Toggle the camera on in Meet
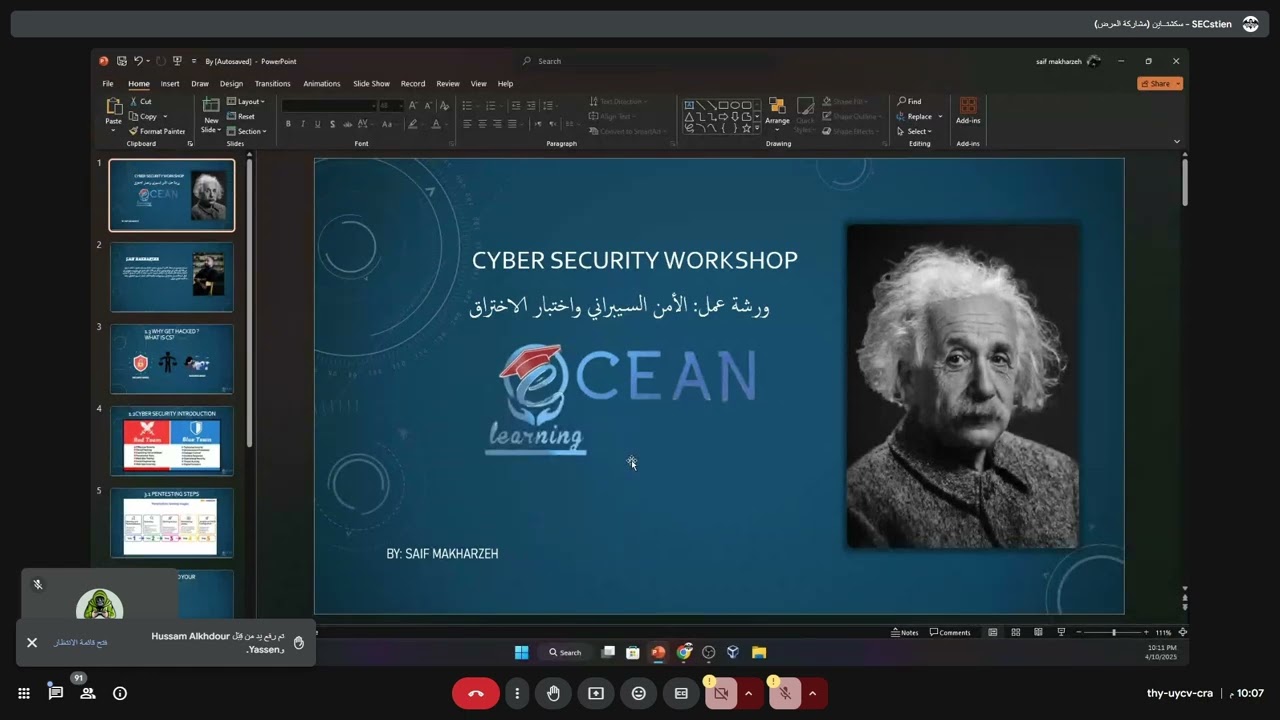This screenshot has height=720, width=1280. pos(721,693)
